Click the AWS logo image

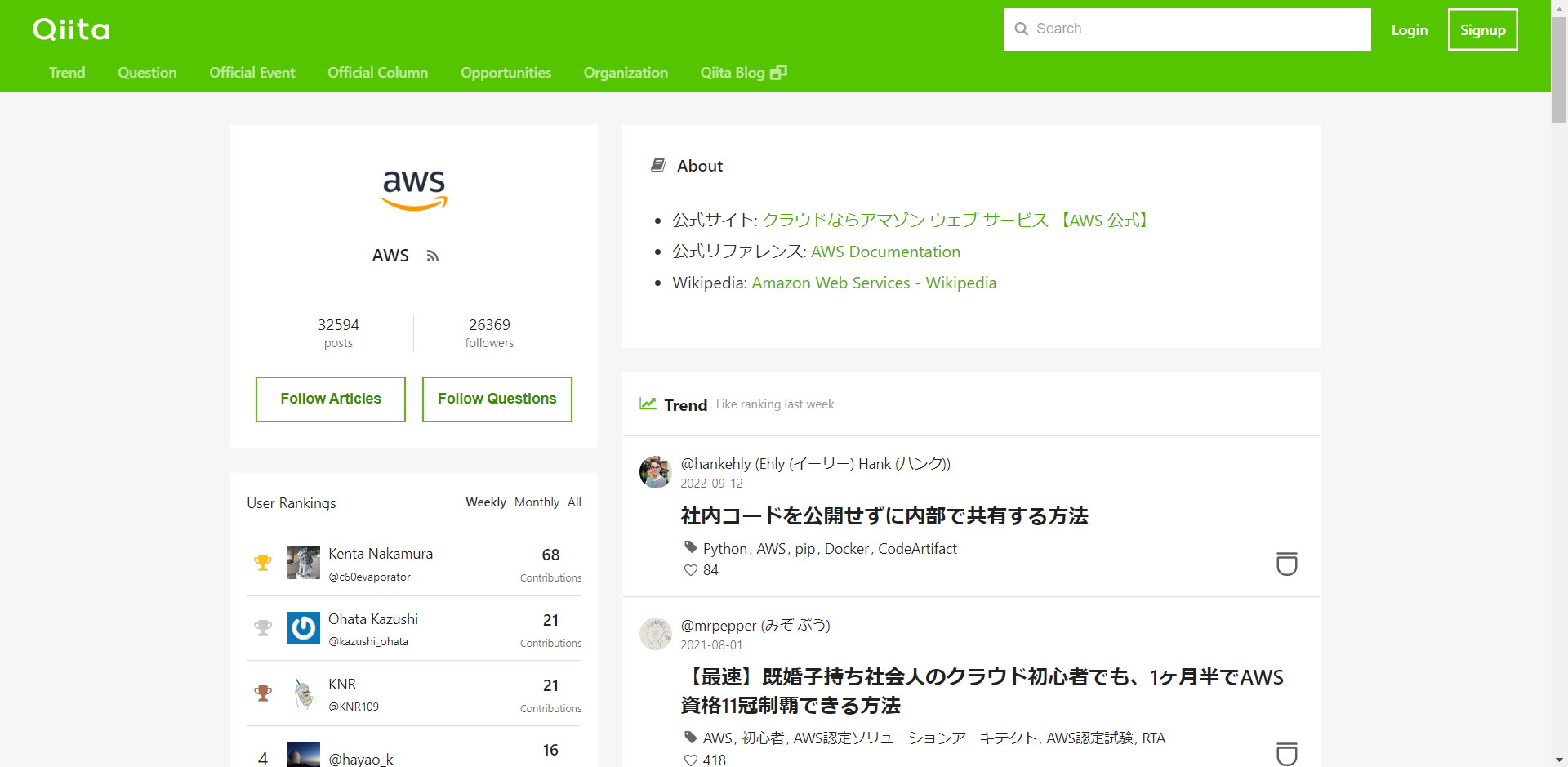click(x=414, y=190)
